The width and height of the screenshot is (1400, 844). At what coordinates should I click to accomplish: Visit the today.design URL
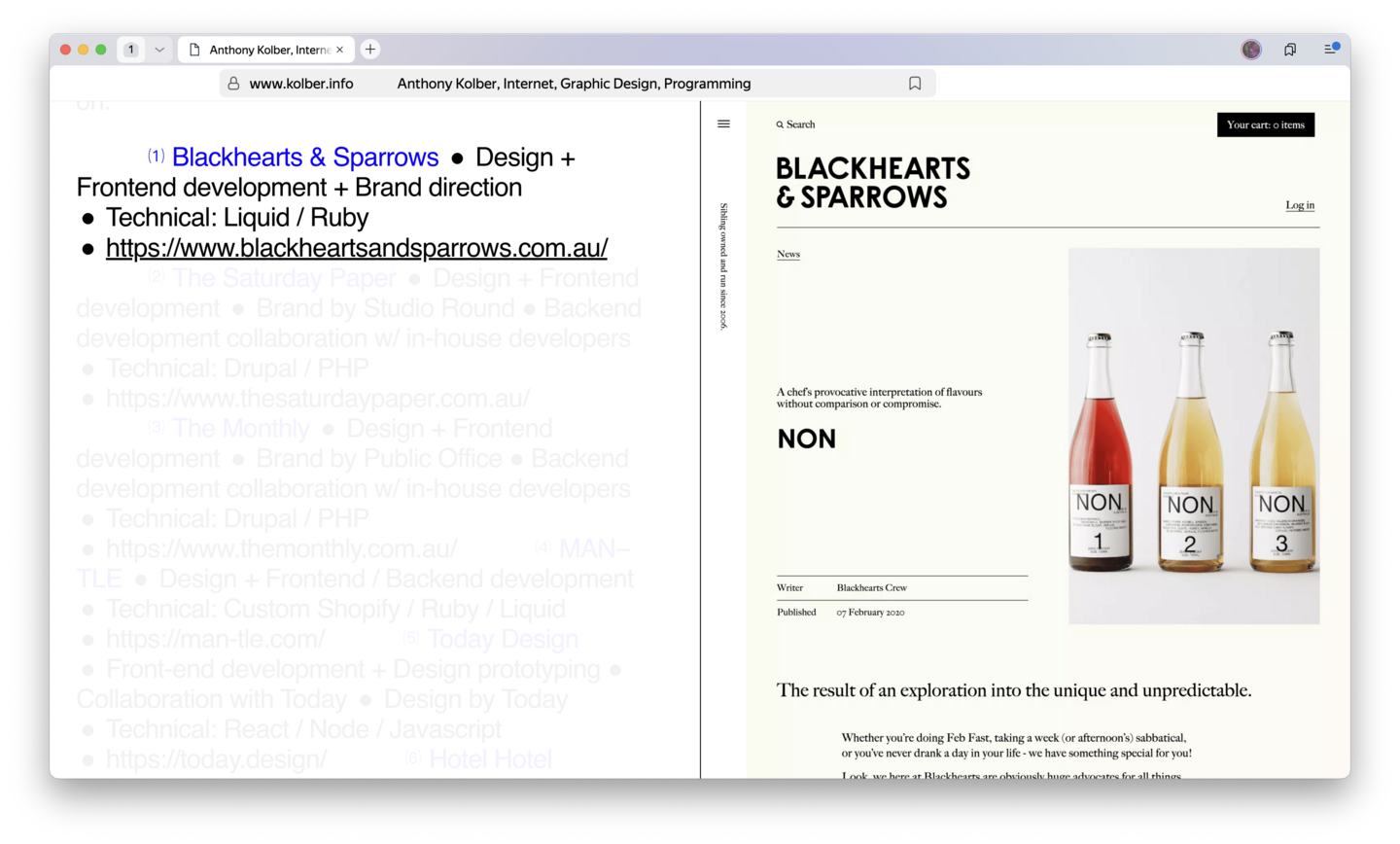pyautogui.click(x=217, y=759)
